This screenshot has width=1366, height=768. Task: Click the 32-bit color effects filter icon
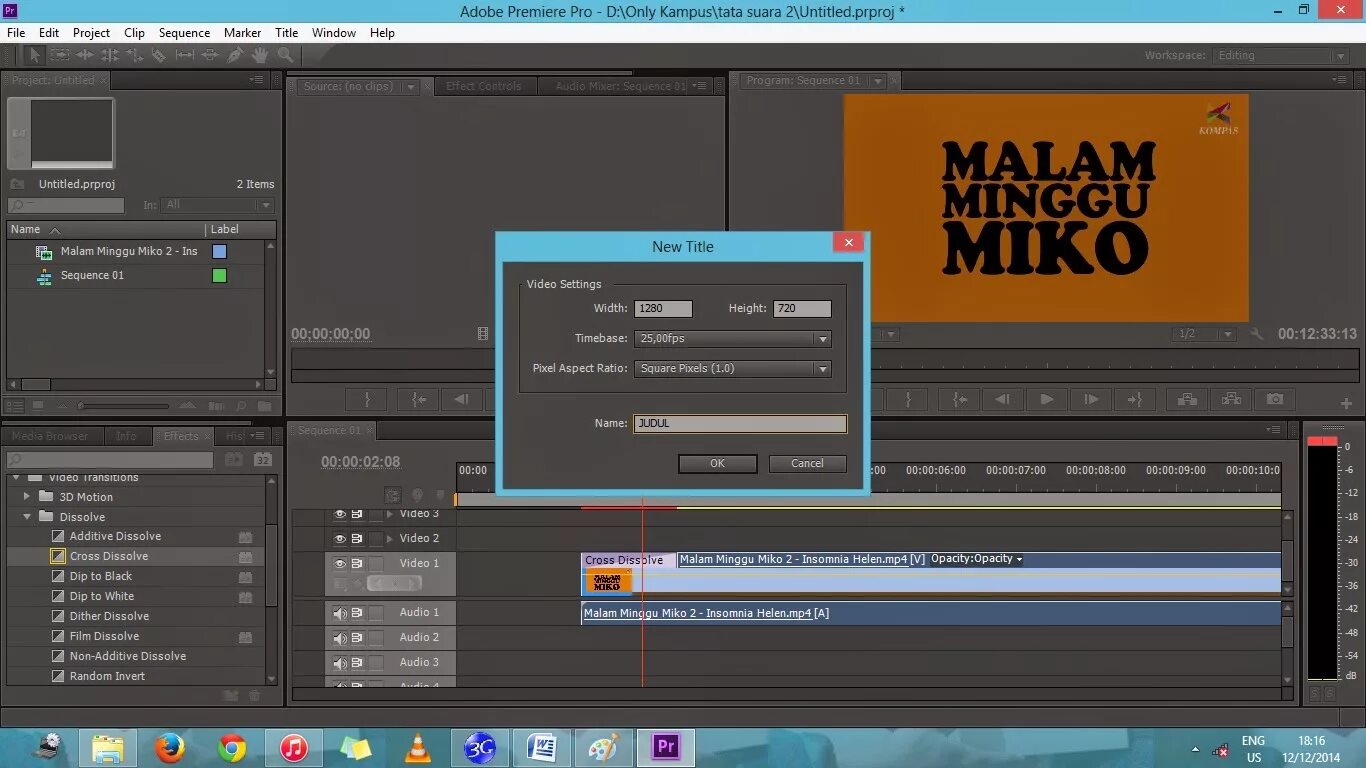pos(263,460)
